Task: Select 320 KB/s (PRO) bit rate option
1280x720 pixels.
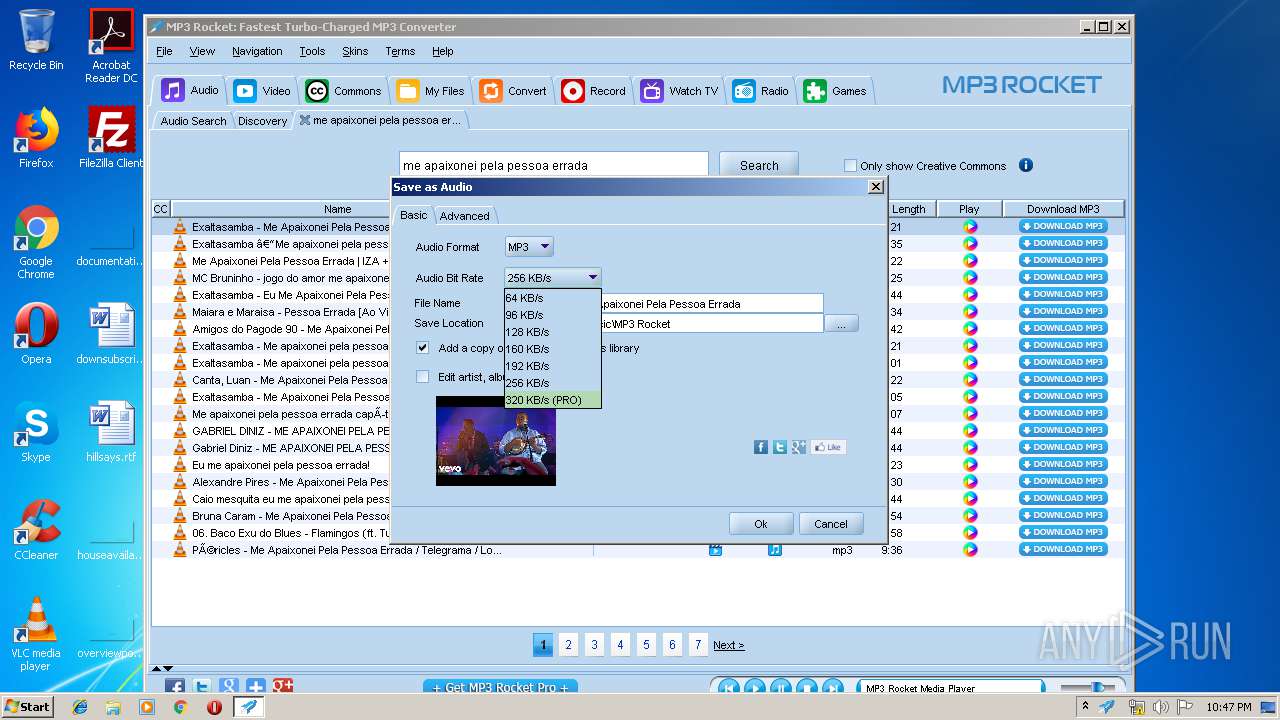Action: click(552, 400)
